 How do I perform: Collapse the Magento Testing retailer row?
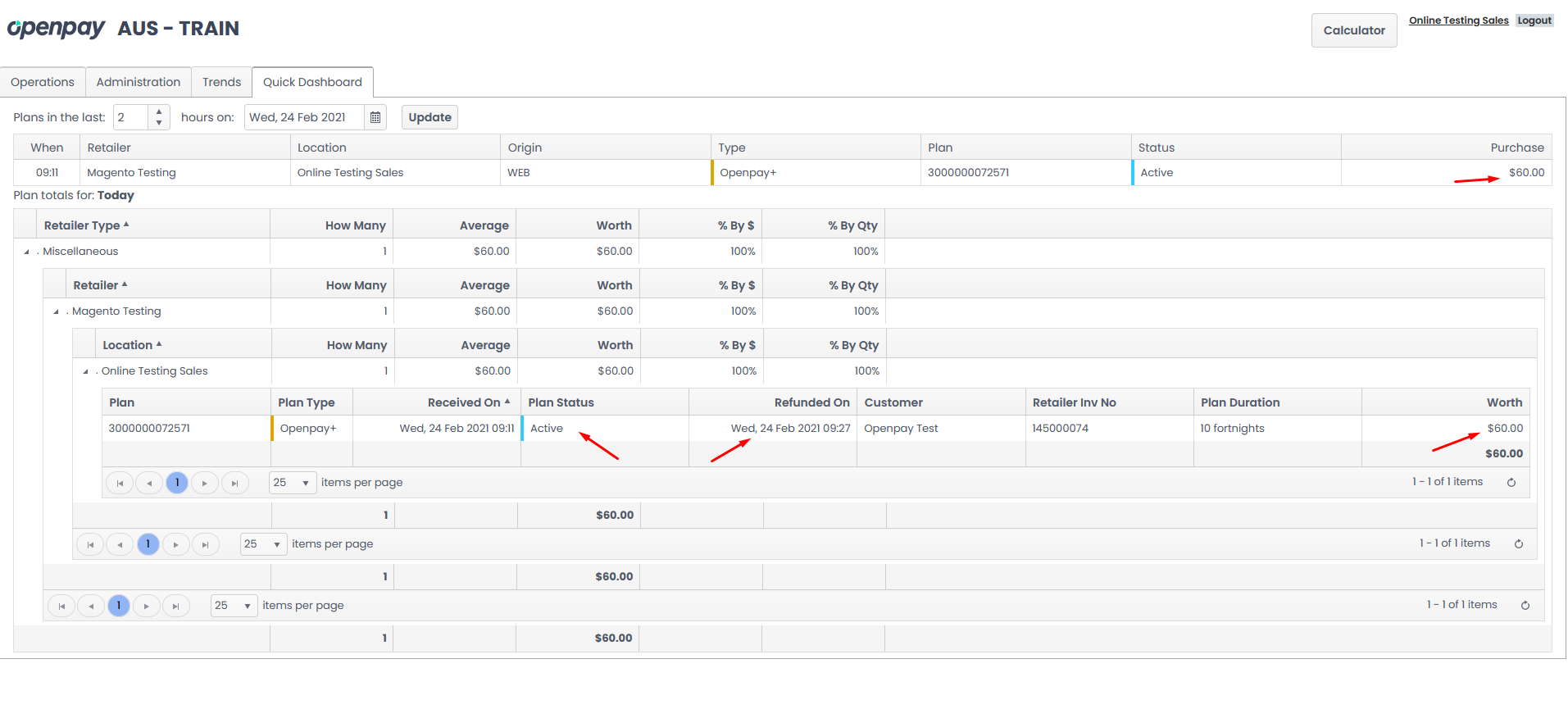coord(56,312)
